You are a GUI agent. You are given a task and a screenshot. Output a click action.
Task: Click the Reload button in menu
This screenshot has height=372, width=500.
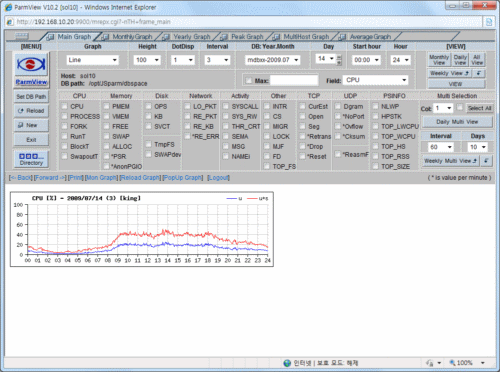[31, 111]
